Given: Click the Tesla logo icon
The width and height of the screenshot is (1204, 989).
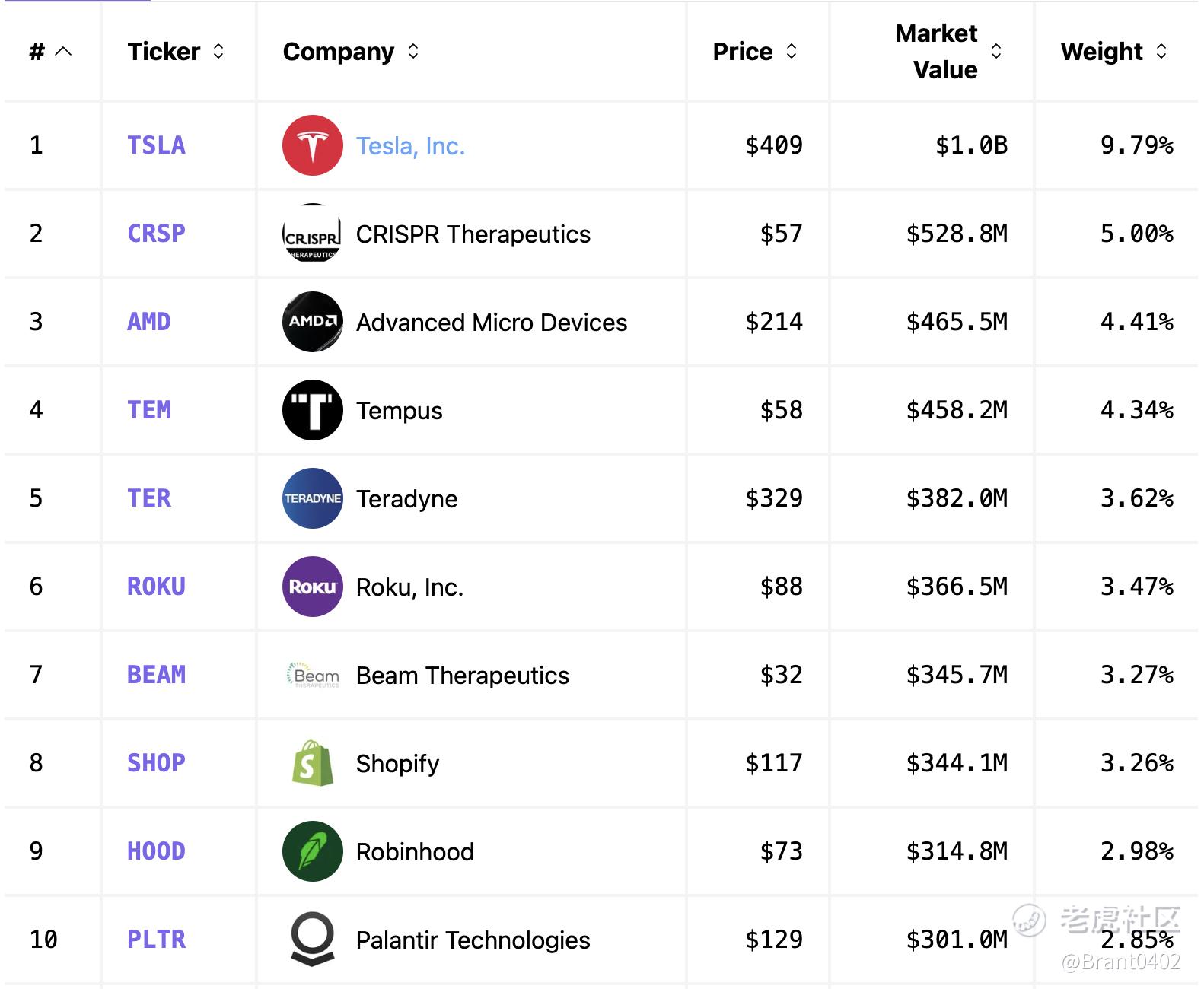Looking at the screenshot, I should (x=312, y=145).
